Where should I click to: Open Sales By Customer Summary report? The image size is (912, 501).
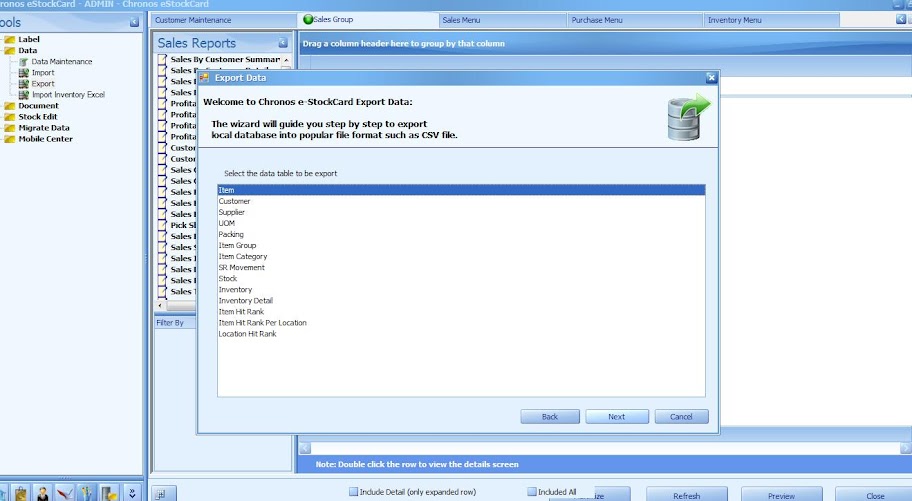coord(225,59)
